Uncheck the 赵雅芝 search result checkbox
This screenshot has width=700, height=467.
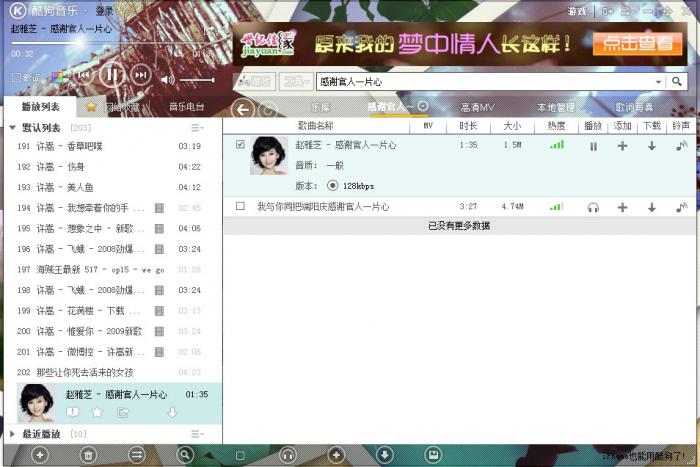(x=240, y=144)
